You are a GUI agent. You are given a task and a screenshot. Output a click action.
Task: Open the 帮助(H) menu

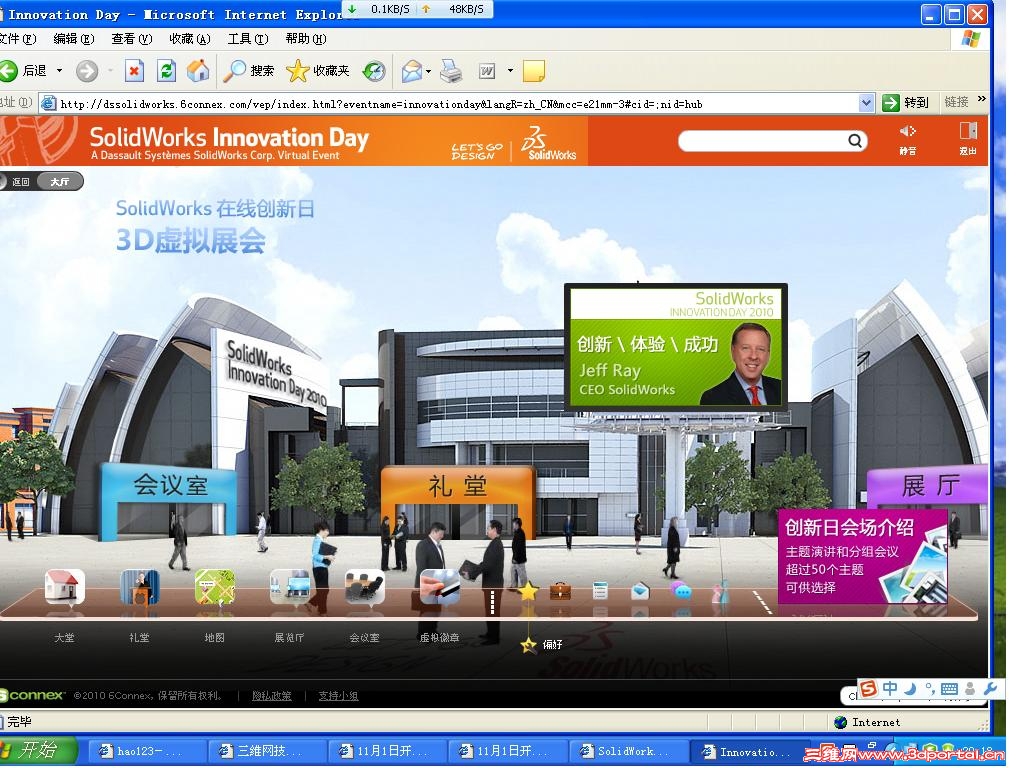point(306,39)
